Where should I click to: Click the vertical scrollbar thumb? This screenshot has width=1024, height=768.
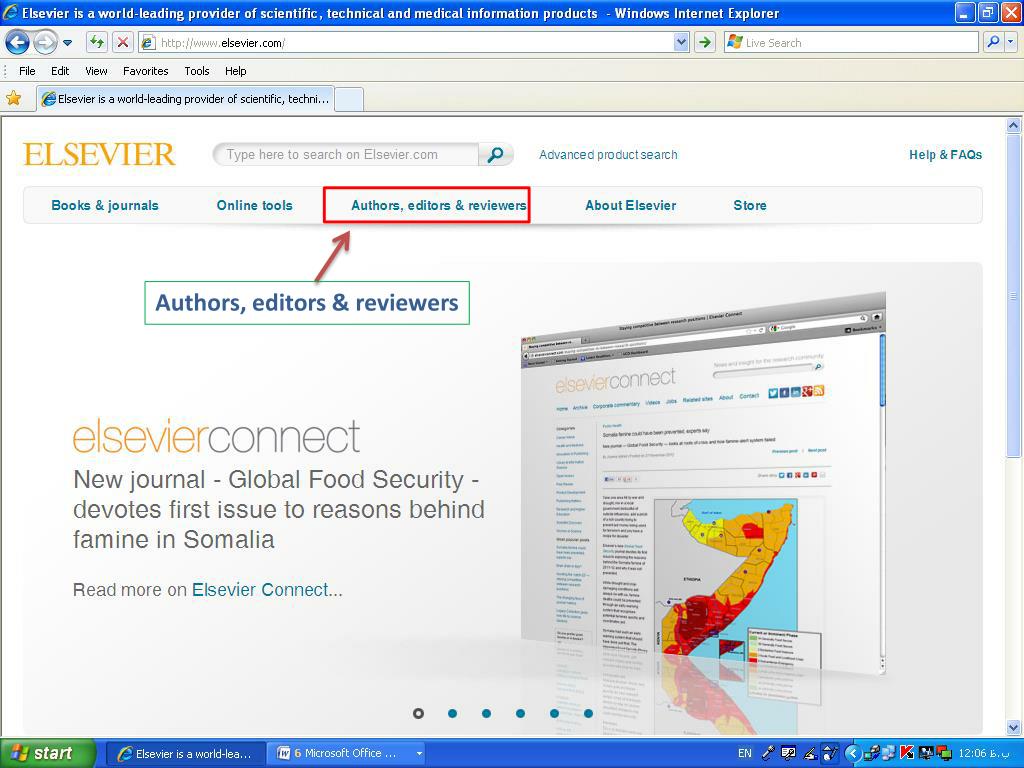coord(1013,296)
